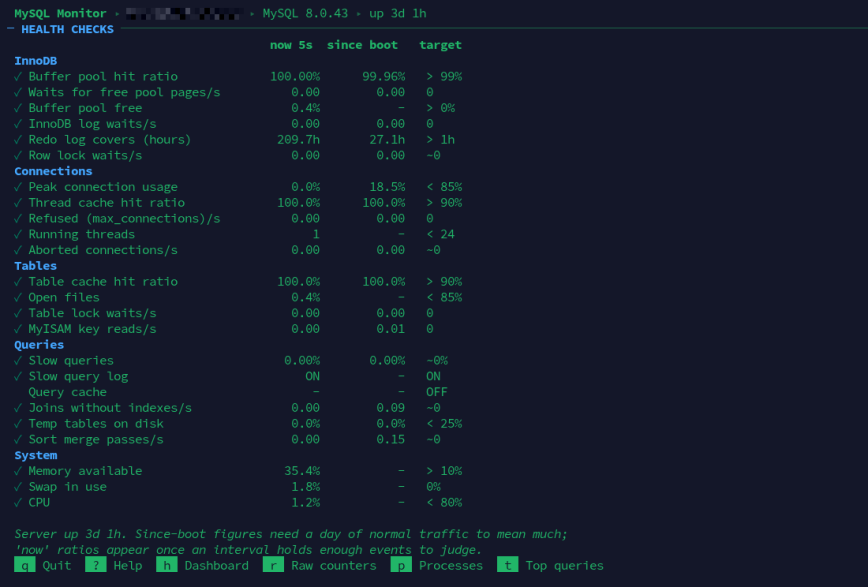The height and width of the screenshot is (587, 868).
Task: Select the Aborted connections/s label
Action: 103,250
